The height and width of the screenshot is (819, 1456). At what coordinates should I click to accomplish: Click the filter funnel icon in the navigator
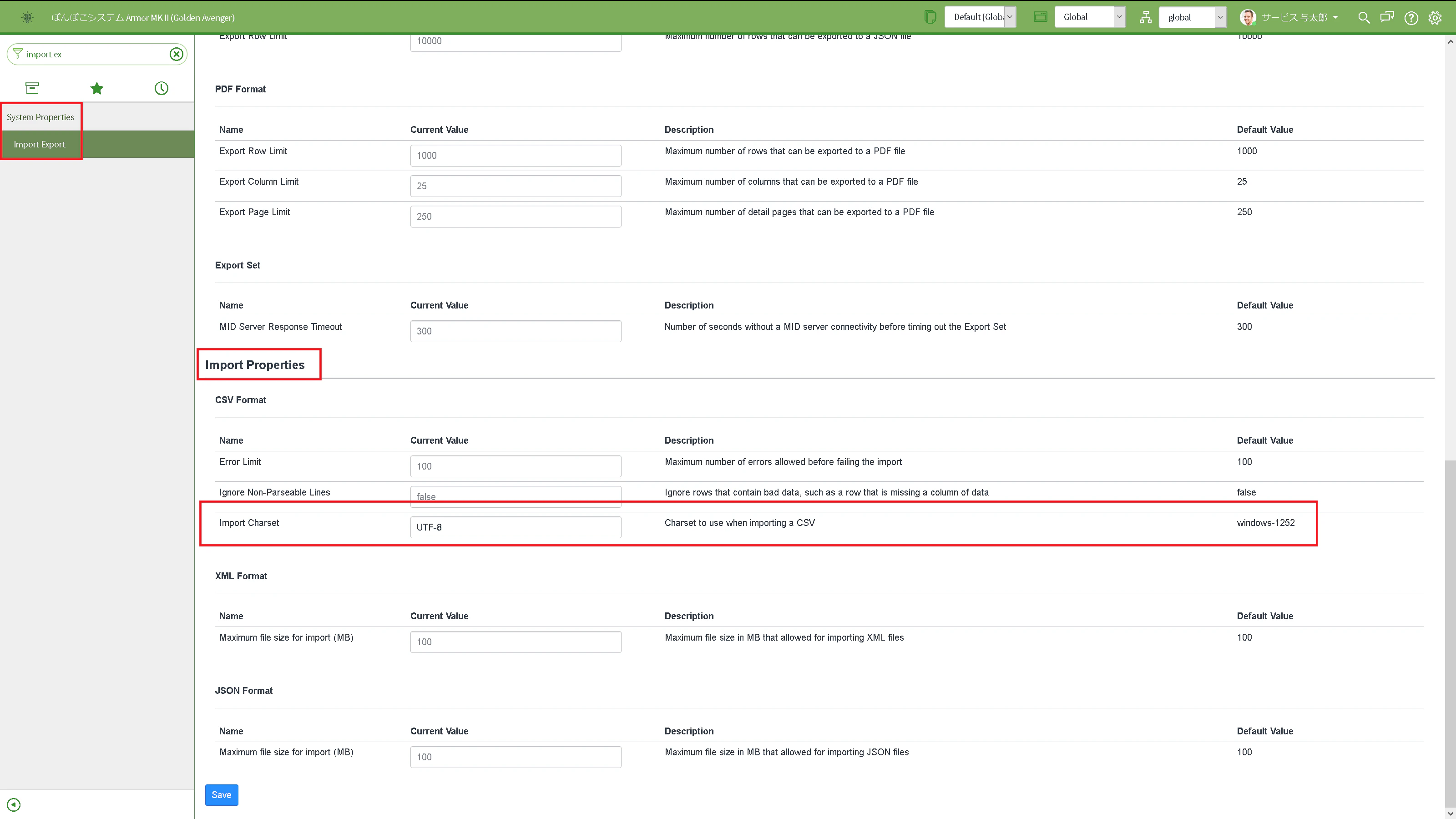[18, 54]
